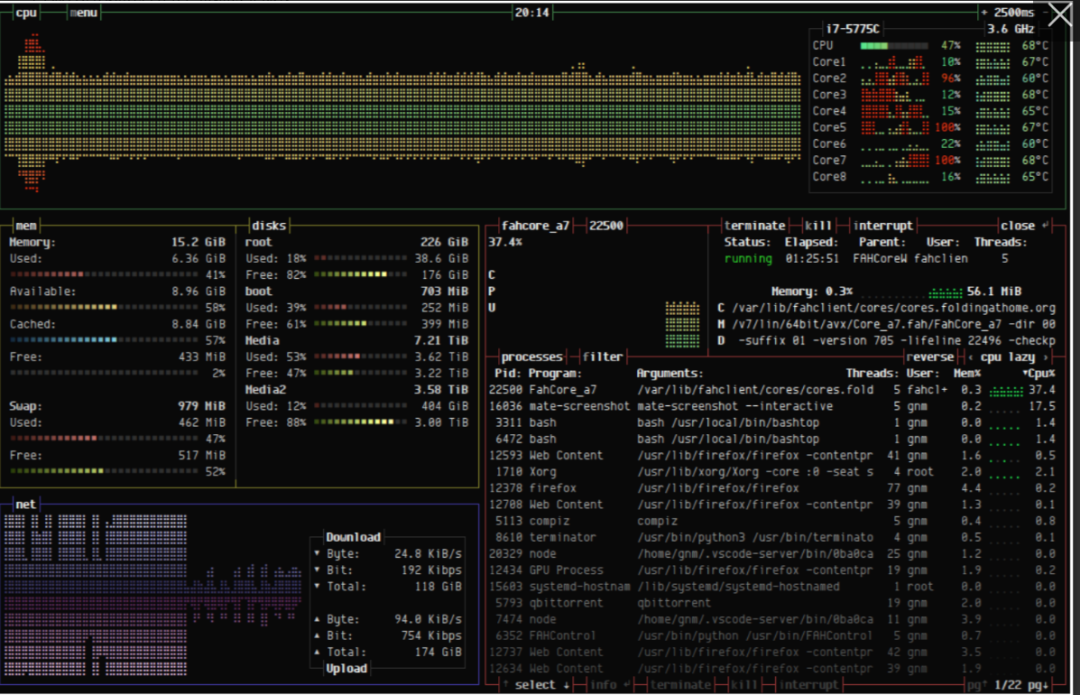Select the qbittorrent process row
The image size is (1080, 695).
tap(772, 603)
